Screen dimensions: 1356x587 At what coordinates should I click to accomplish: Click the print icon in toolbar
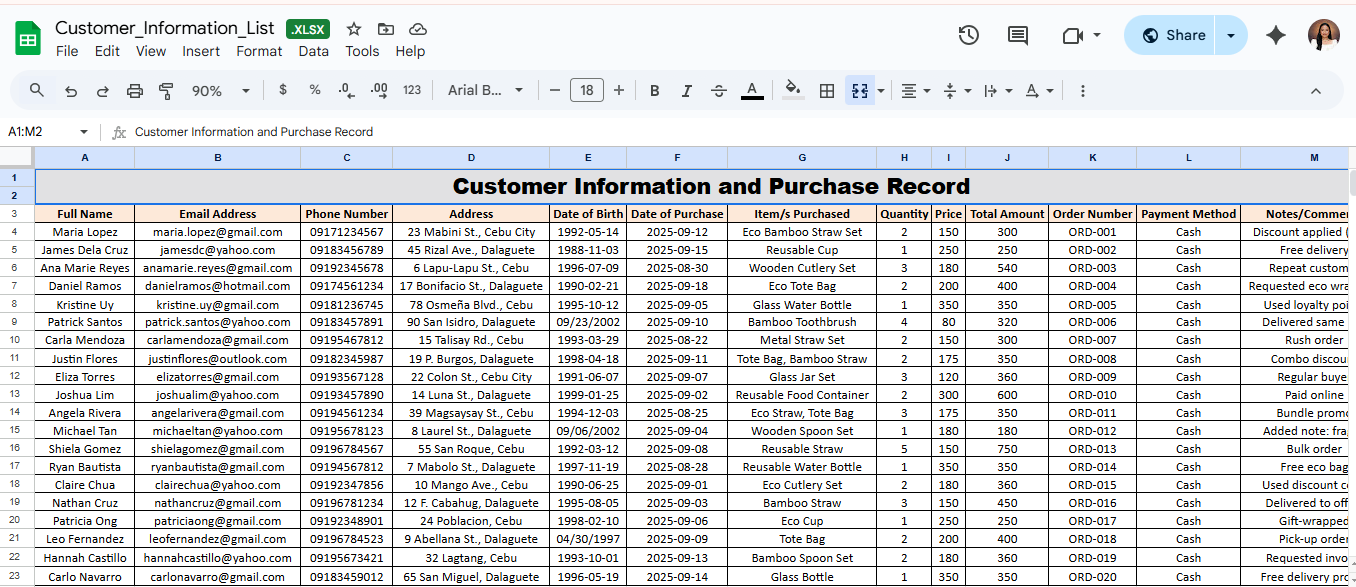[134, 91]
